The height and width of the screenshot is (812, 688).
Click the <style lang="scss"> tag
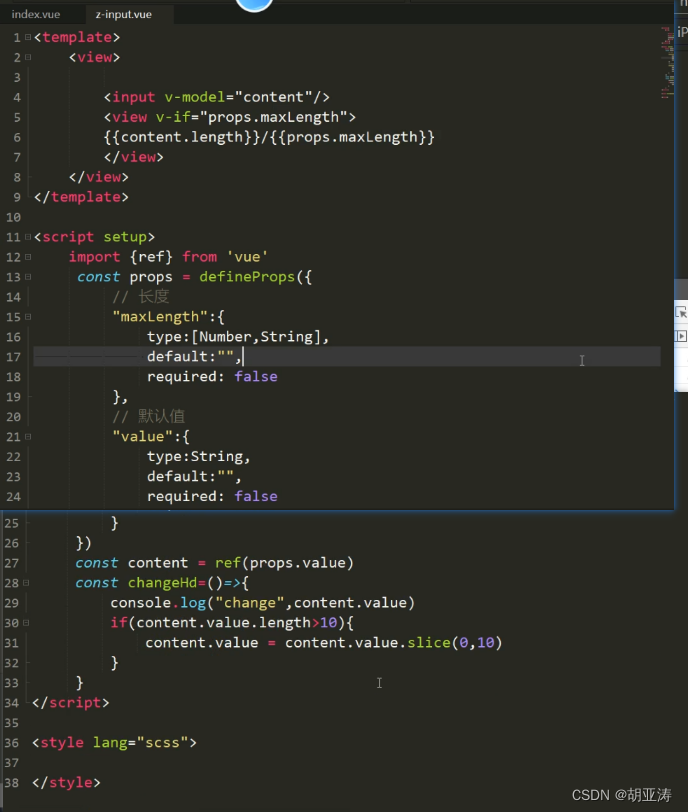point(114,743)
